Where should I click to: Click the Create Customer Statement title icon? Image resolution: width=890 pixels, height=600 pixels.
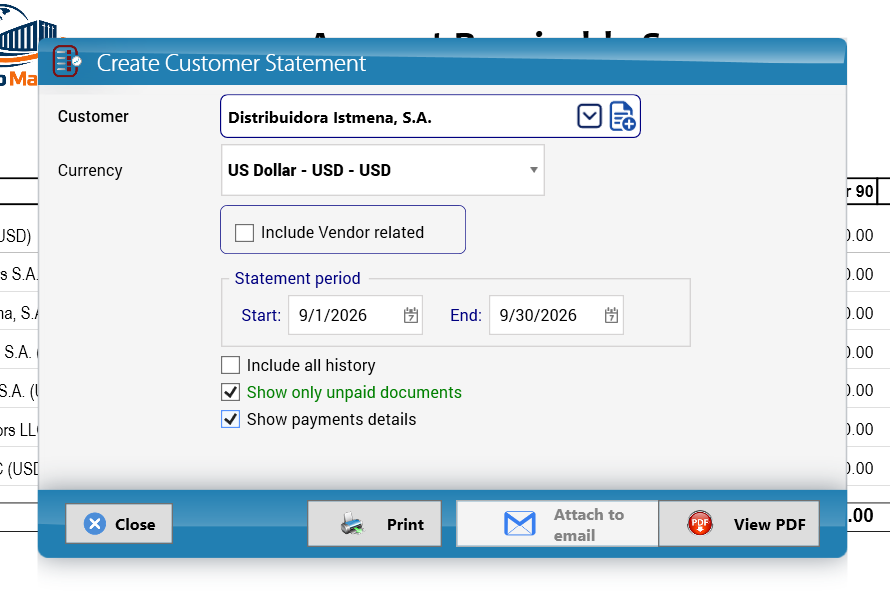tap(67, 61)
